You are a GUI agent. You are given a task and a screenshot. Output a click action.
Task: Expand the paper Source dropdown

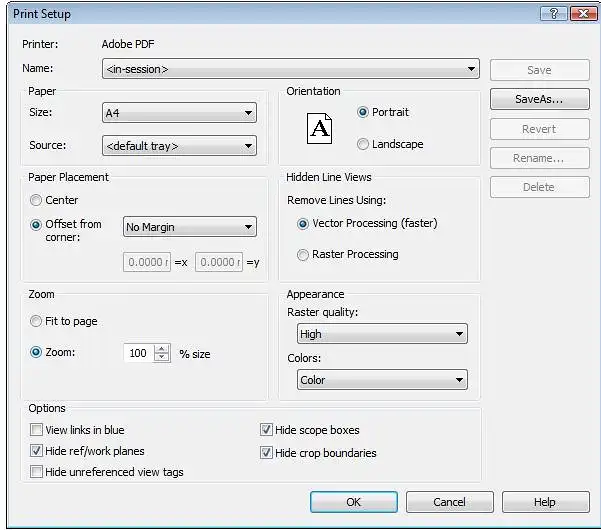[180, 146]
